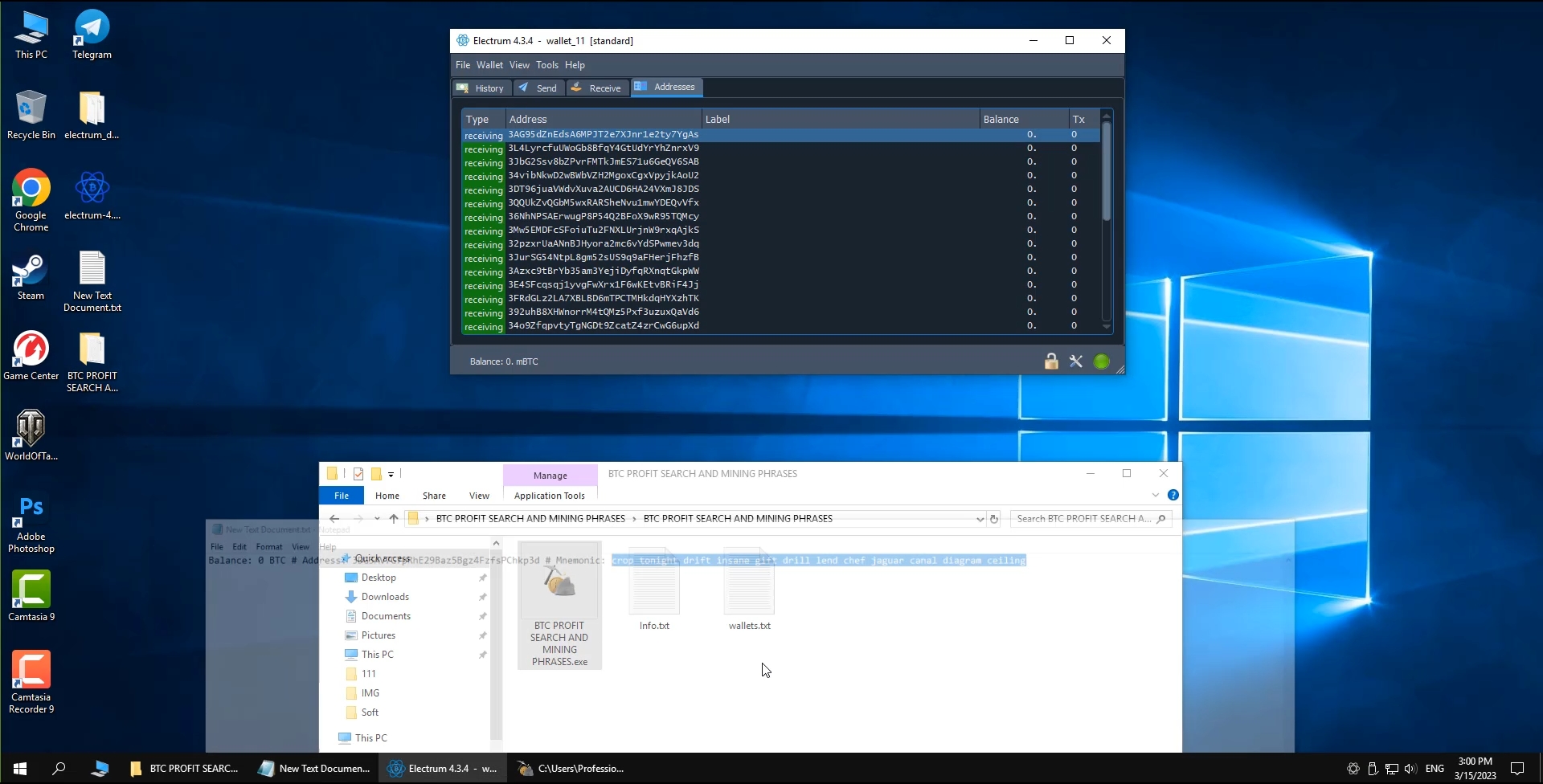The width and height of the screenshot is (1543, 784).
Task: Refresh the Explorer folder view
Action: tap(994, 519)
